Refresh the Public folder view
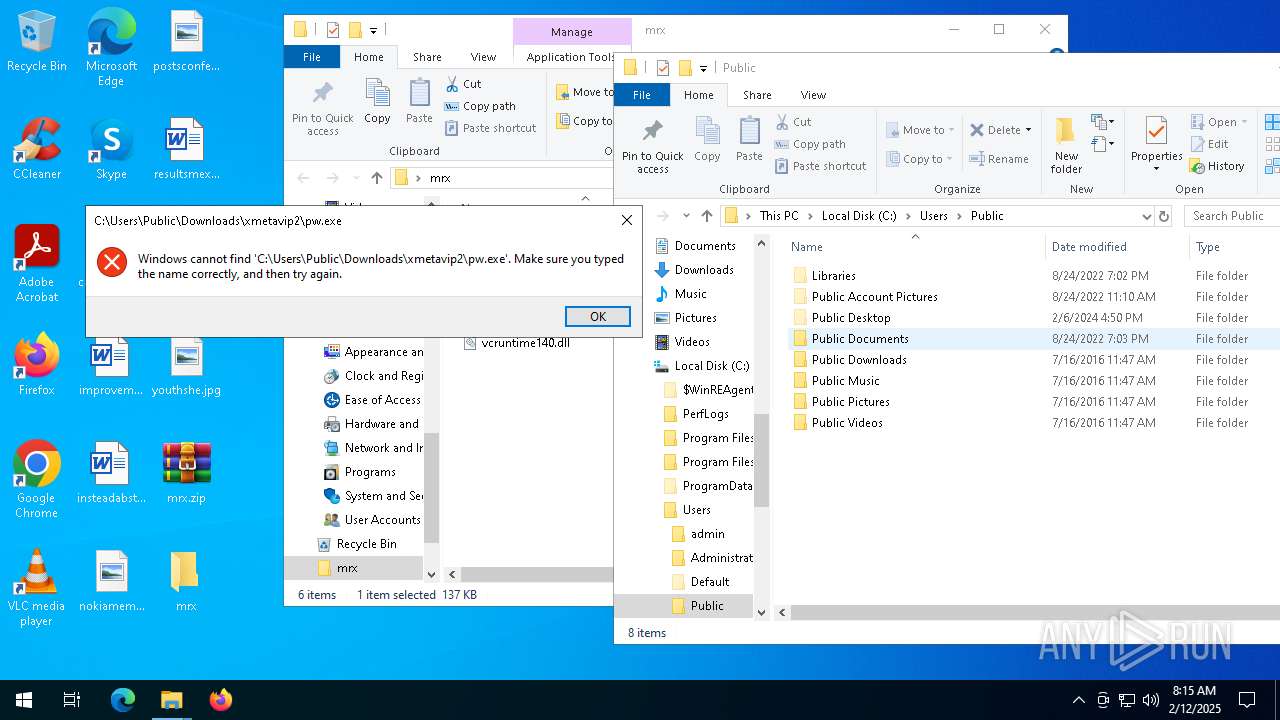1280x720 pixels. coord(1163,216)
